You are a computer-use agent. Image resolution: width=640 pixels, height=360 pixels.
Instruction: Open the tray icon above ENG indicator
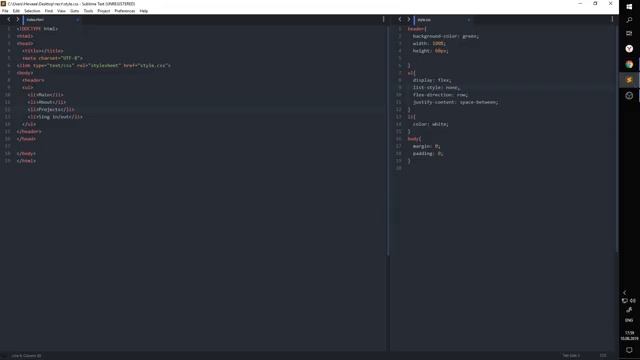pos(629,310)
